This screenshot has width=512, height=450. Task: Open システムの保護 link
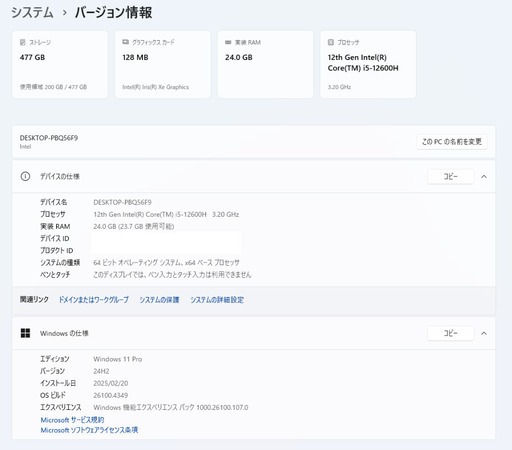point(159,300)
